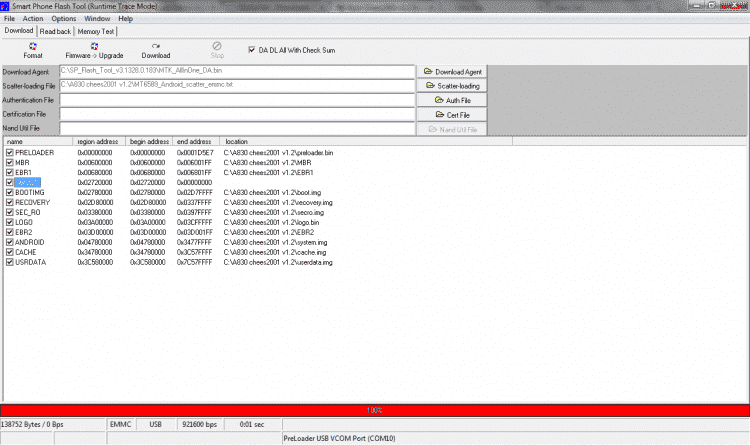750x445 pixels.
Task: Select the boot.img location text
Action: pos(272,192)
